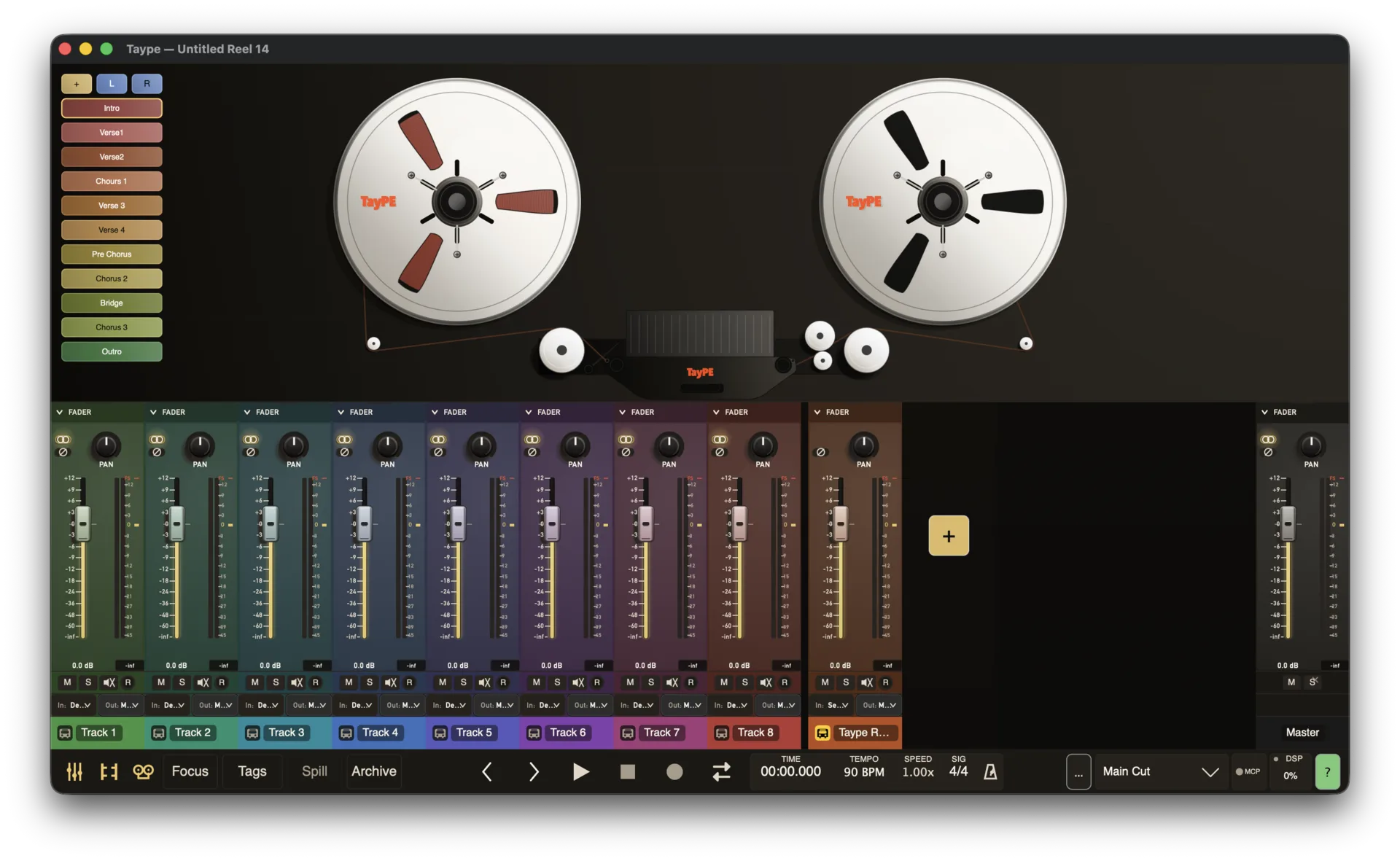Jump to the Outro marker

(112, 352)
